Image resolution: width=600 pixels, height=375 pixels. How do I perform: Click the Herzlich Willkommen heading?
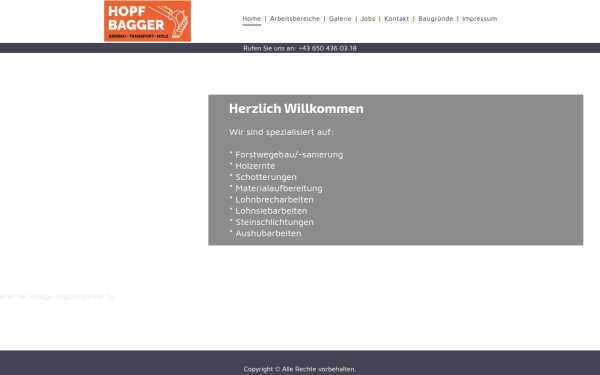tap(296, 108)
